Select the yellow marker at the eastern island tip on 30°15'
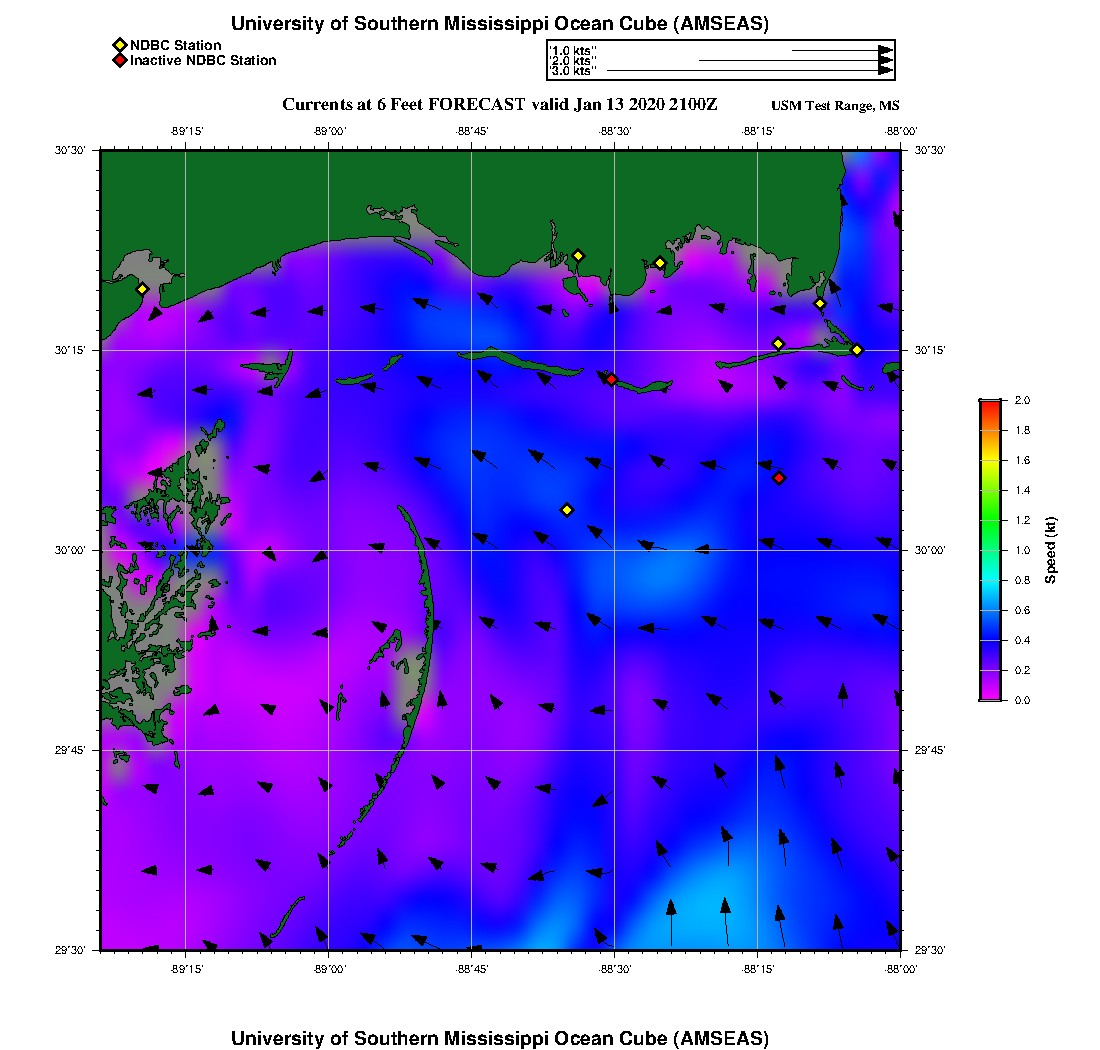This screenshot has height=1050, width=1100. [x=857, y=350]
